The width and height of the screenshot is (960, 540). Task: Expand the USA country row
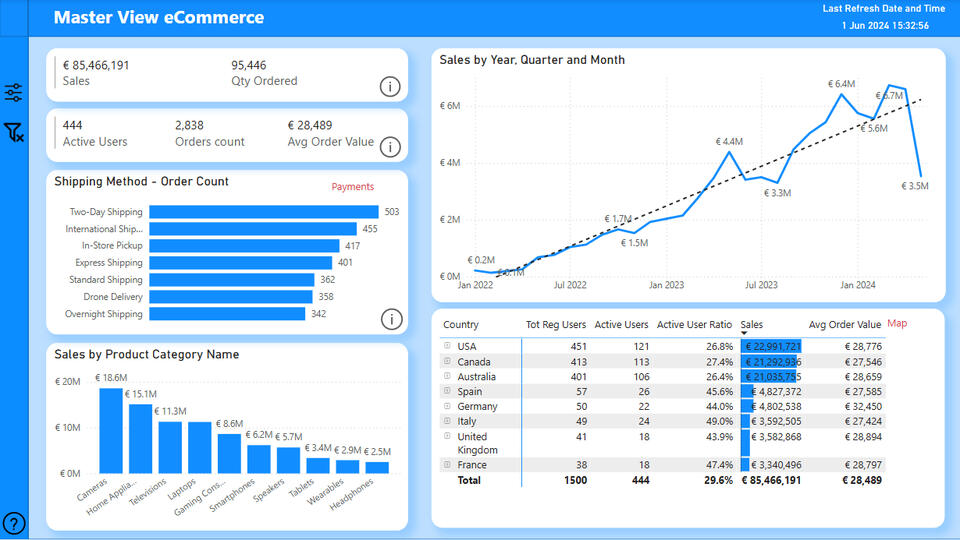[447, 346]
